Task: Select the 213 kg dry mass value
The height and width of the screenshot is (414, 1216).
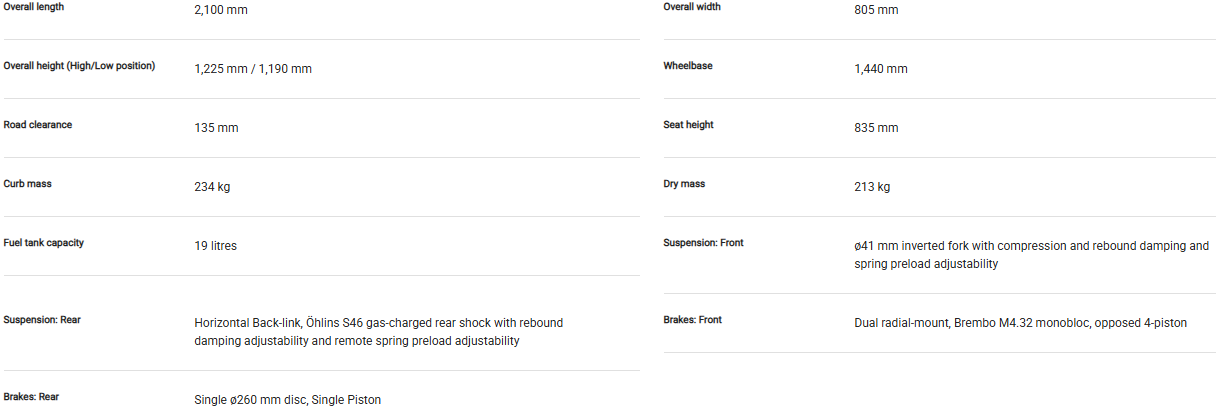Action: tap(872, 187)
